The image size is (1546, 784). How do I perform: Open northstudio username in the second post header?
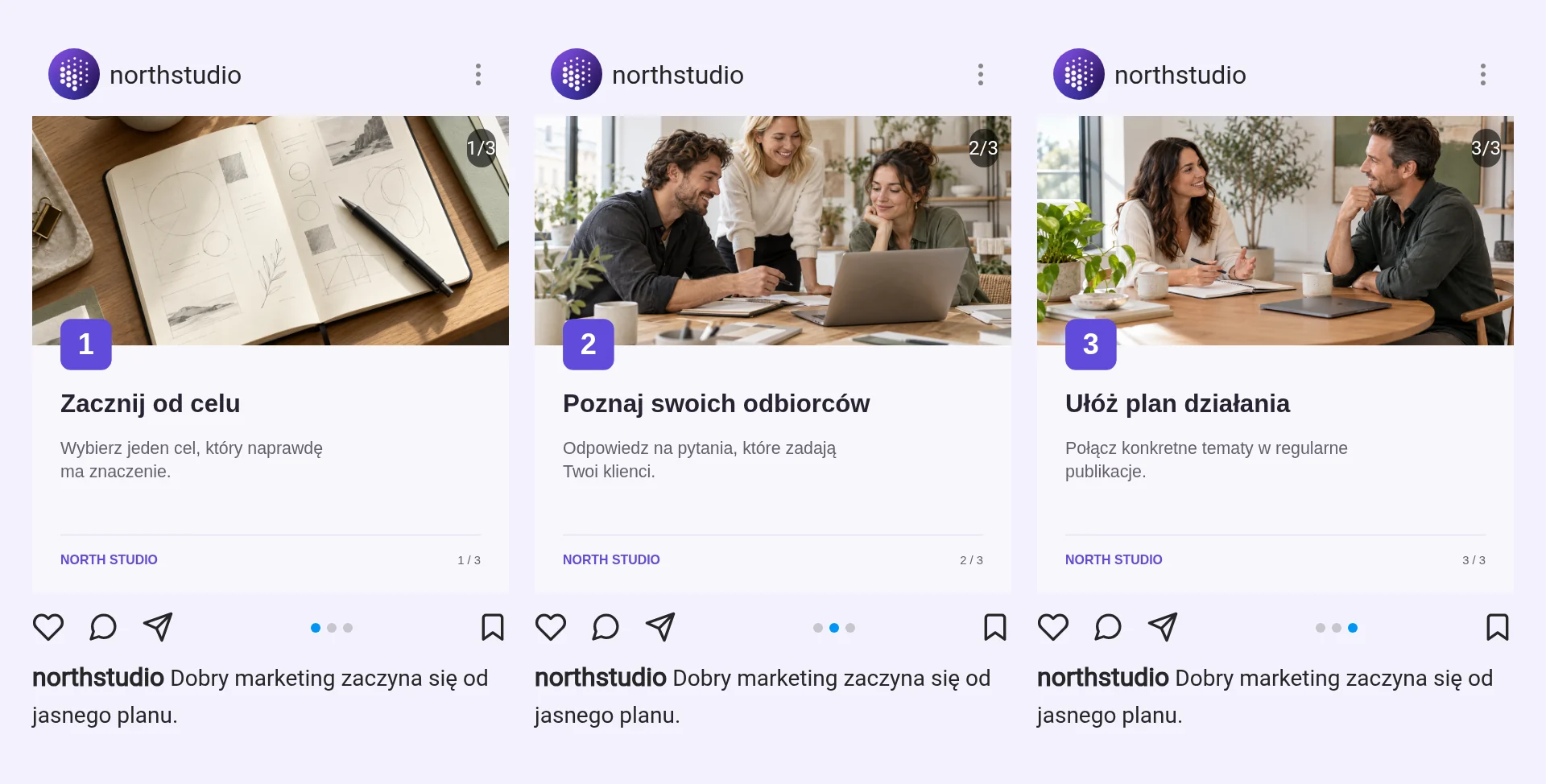point(678,75)
